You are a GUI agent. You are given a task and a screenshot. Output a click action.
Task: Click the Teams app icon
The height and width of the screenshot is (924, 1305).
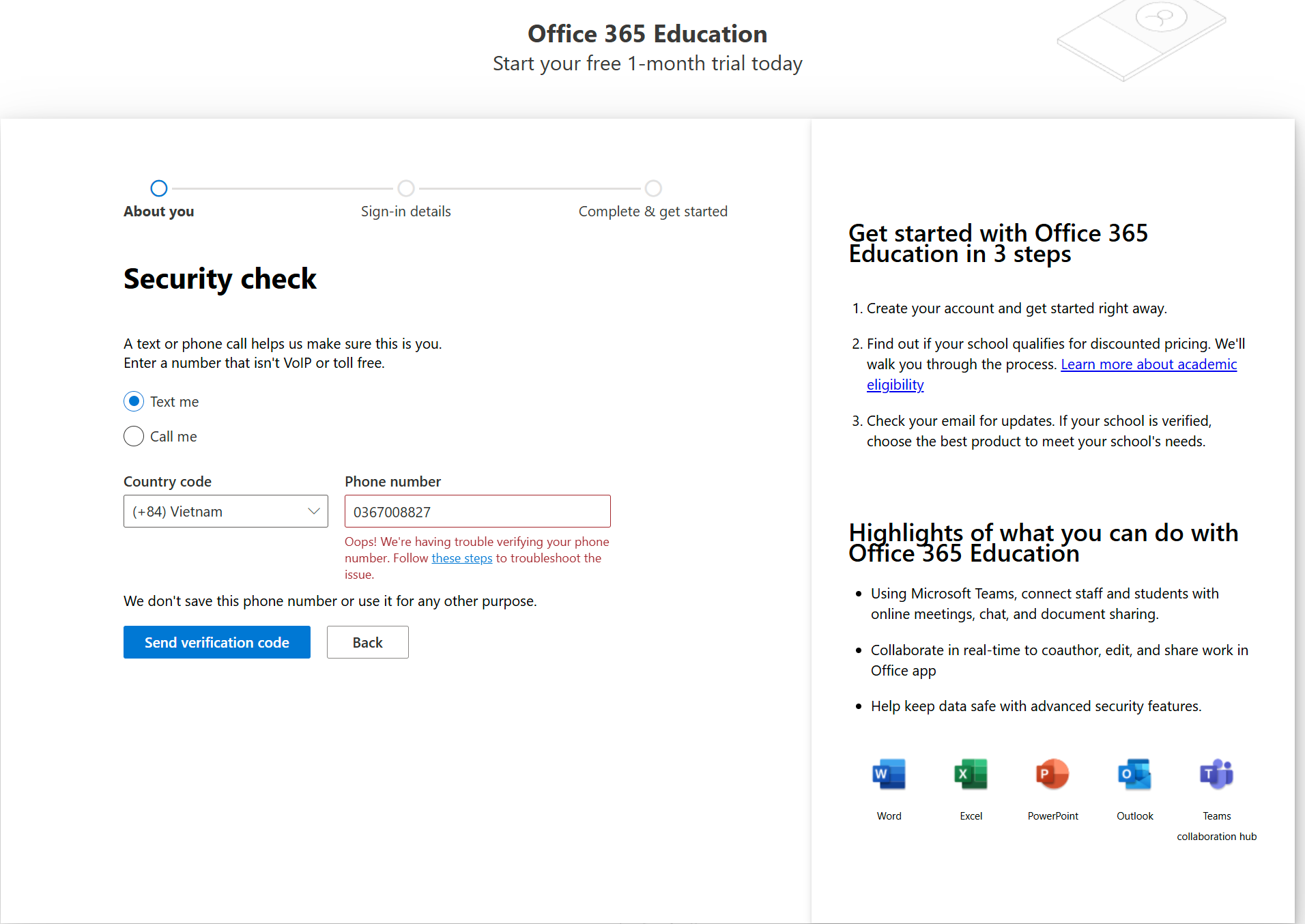[x=1216, y=774]
